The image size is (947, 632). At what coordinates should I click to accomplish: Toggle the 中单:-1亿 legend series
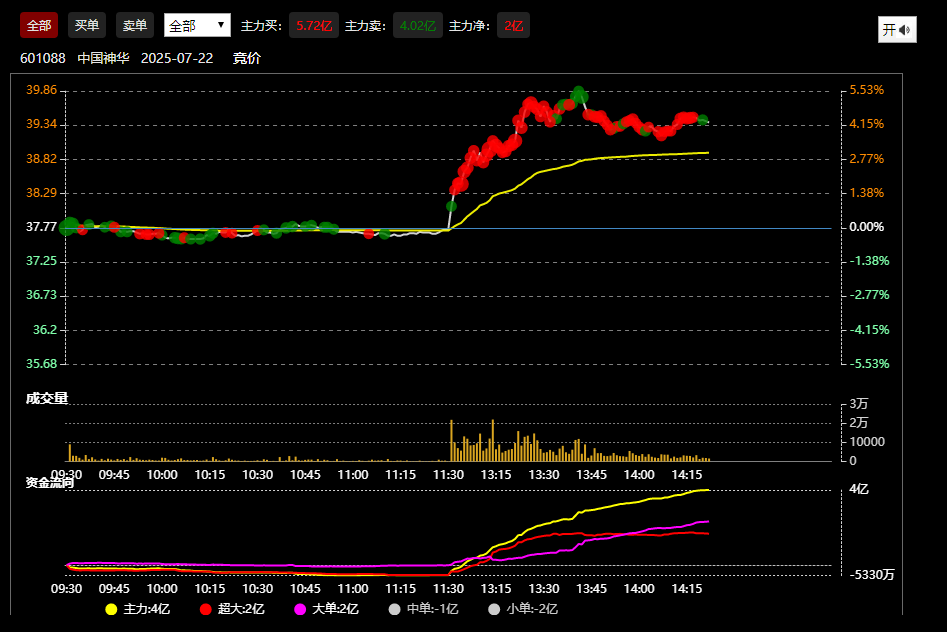(423, 609)
